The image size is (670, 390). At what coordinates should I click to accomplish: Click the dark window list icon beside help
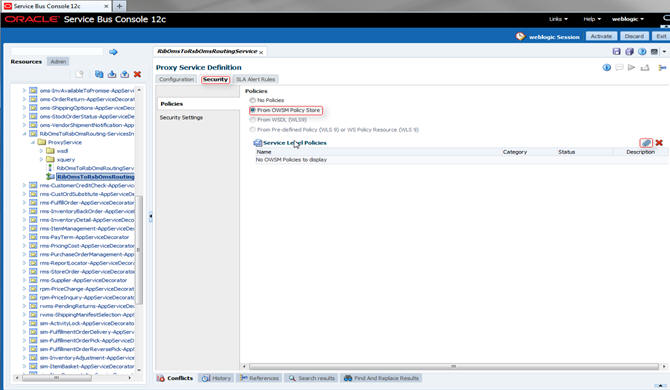click(x=654, y=52)
